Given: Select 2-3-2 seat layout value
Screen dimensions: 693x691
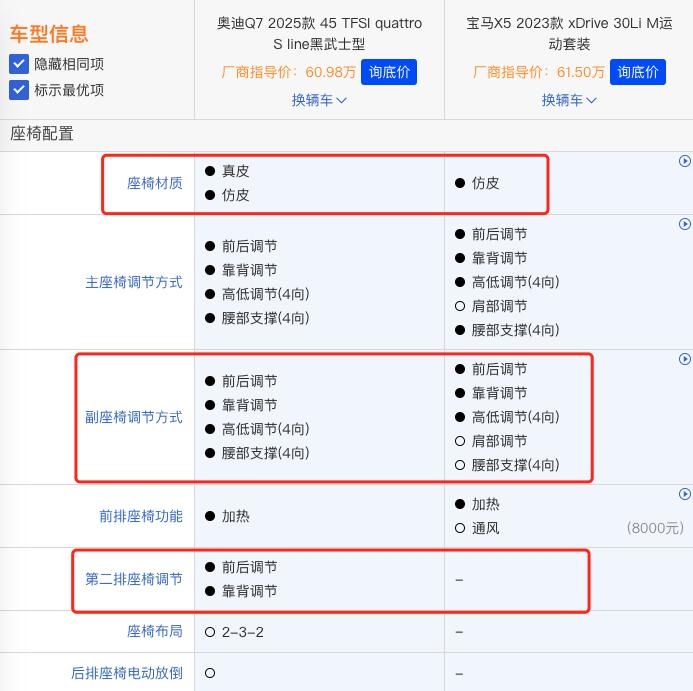Looking at the screenshot, I should [243, 632].
